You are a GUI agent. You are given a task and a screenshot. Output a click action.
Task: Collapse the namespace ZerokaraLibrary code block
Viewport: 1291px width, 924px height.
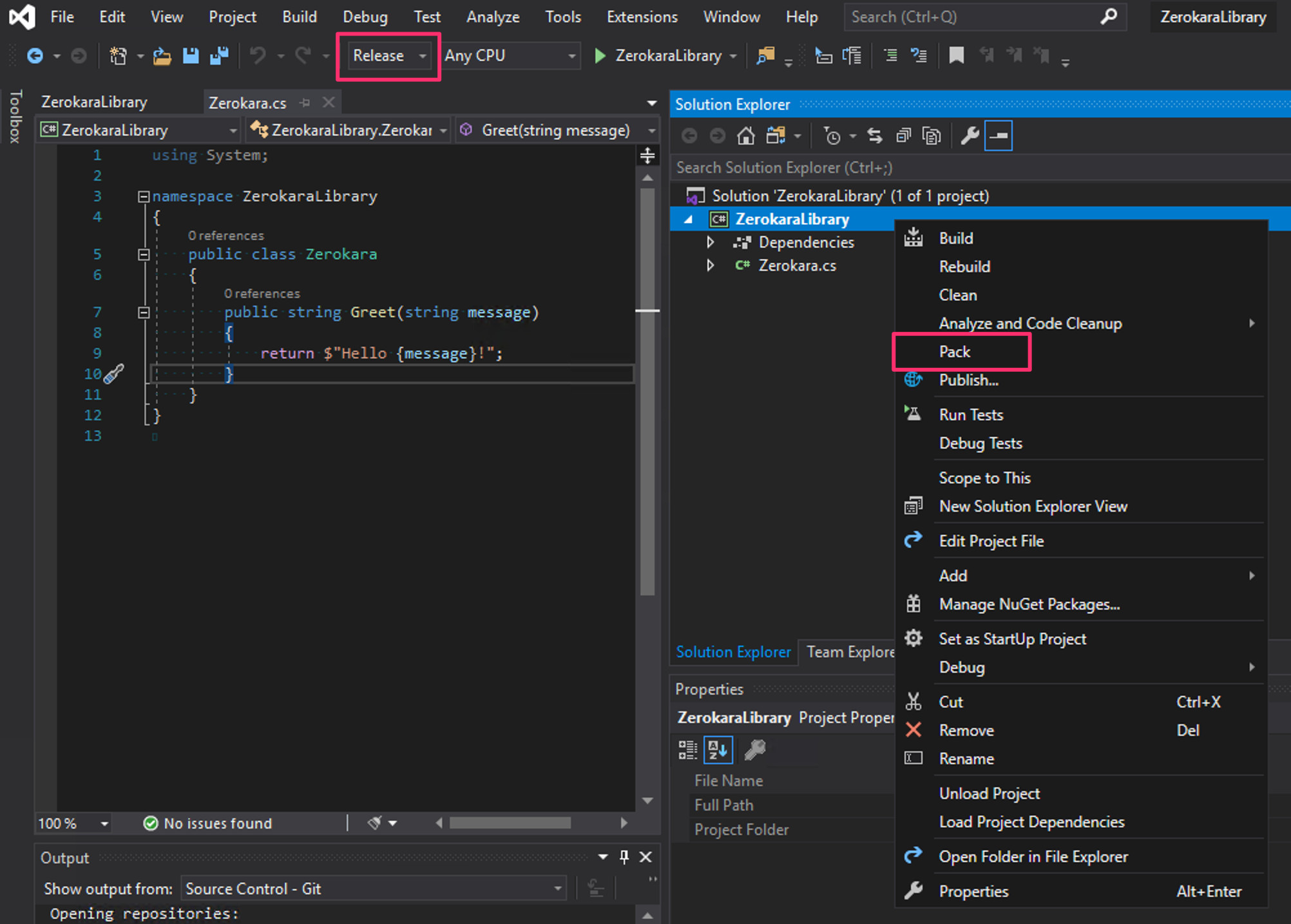click(144, 197)
